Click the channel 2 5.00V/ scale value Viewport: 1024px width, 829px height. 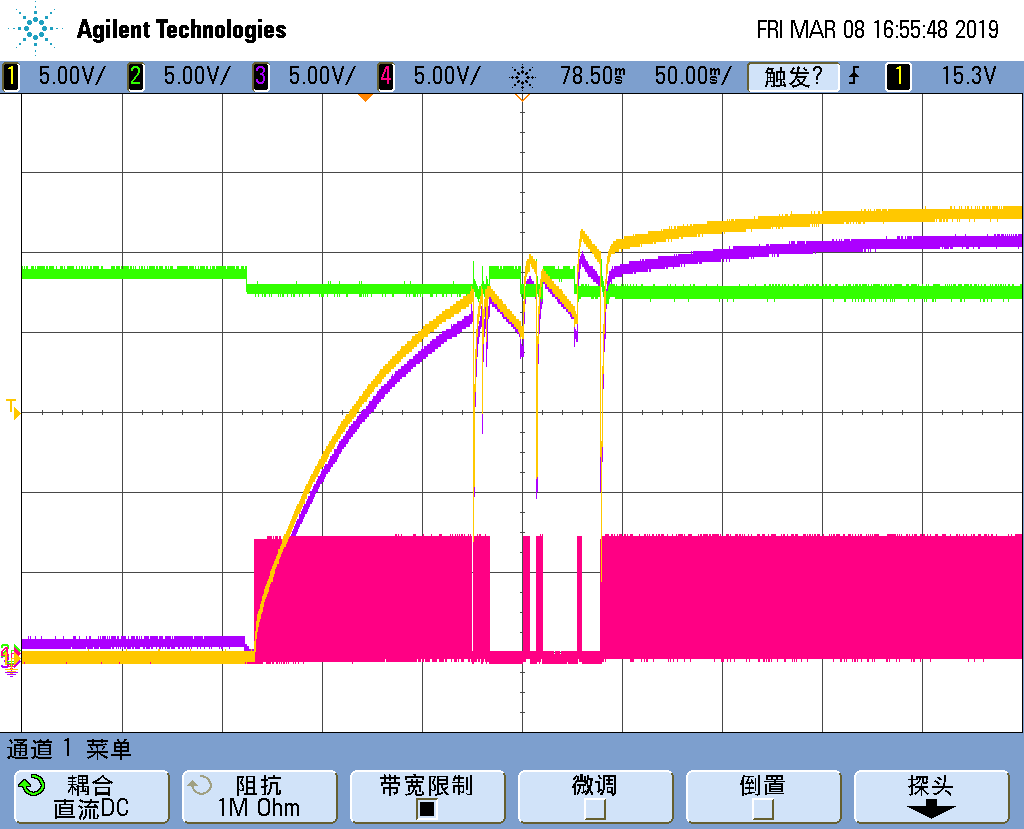pyautogui.click(x=197, y=76)
